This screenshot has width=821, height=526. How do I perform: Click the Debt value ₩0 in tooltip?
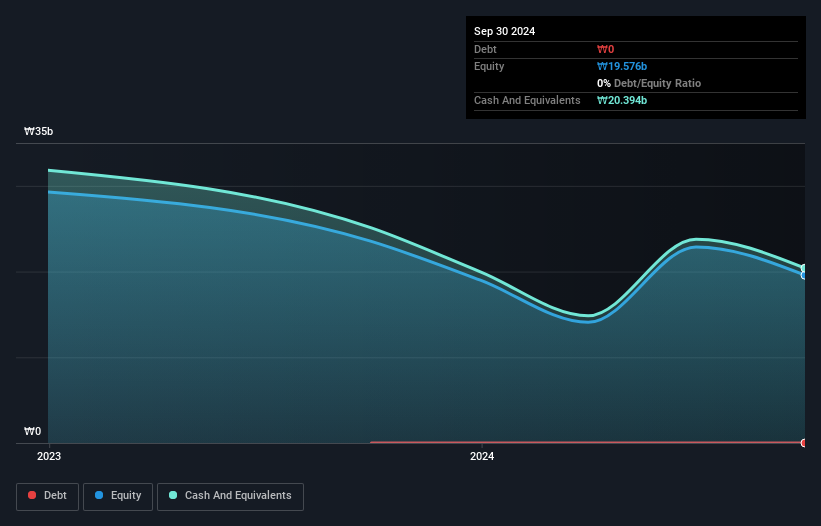point(605,49)
